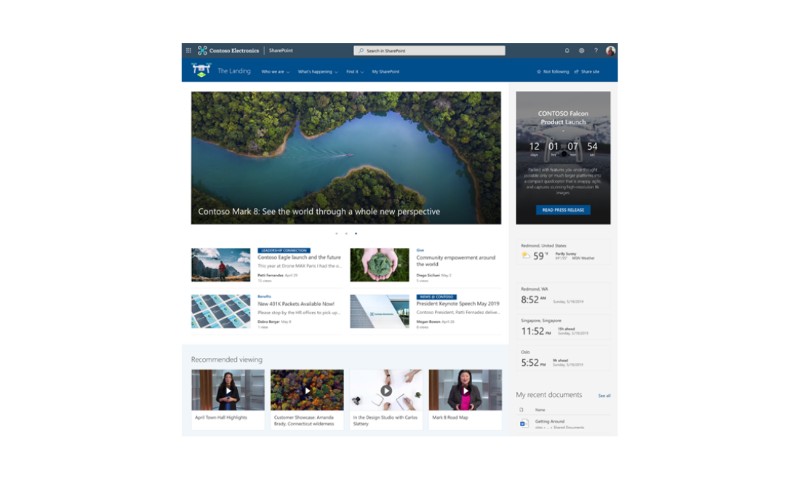The height and width of the screenshot is (480, 800).
Task: Open The Landing site title
Action: click(x=234, y=71)
